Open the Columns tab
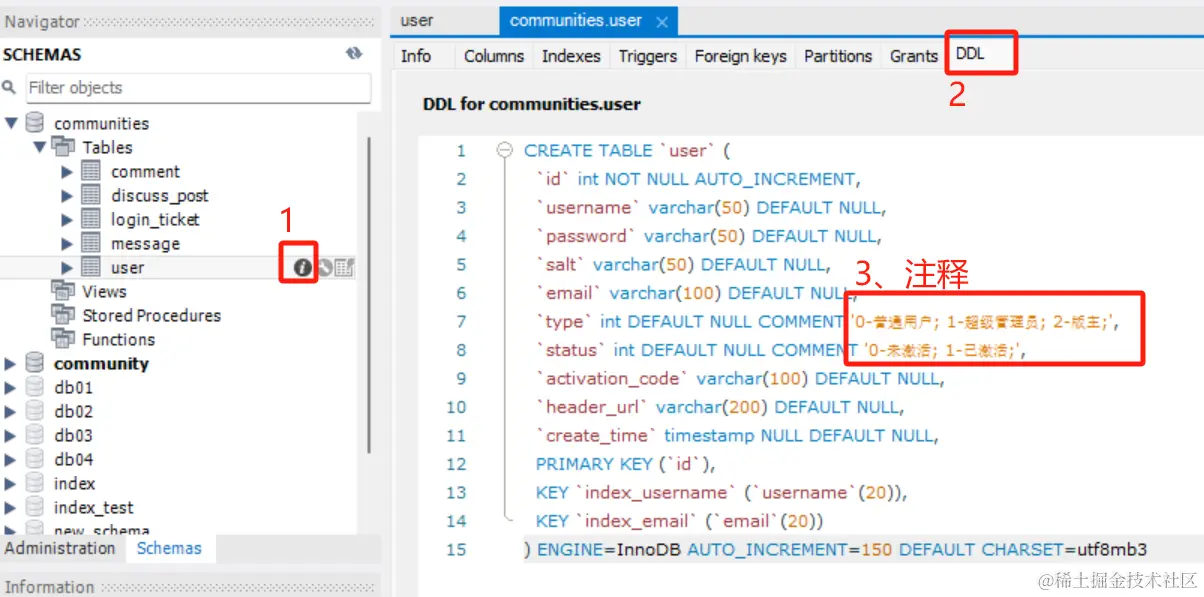 [494, 56]
